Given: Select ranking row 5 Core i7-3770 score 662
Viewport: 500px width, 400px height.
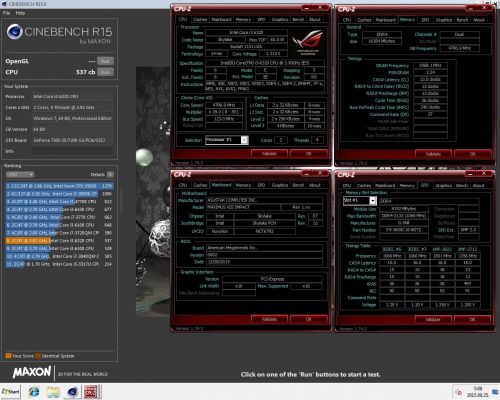Looking at the screenshot, I should 59,217.
